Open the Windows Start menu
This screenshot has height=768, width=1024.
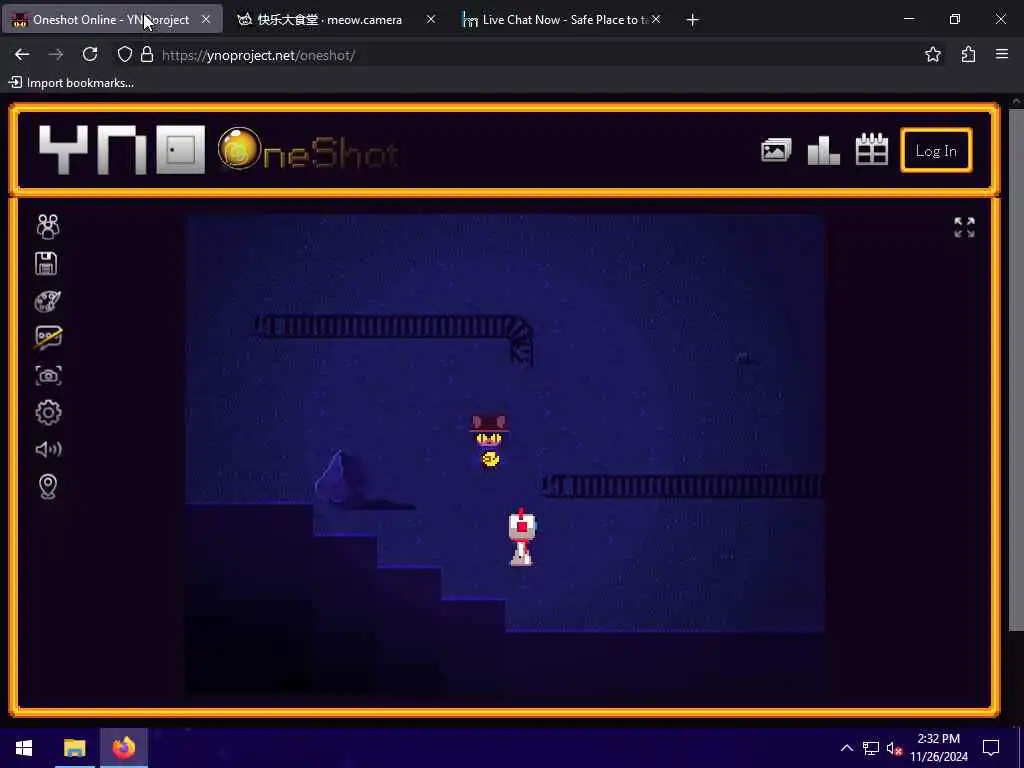(x=24, y=748)
